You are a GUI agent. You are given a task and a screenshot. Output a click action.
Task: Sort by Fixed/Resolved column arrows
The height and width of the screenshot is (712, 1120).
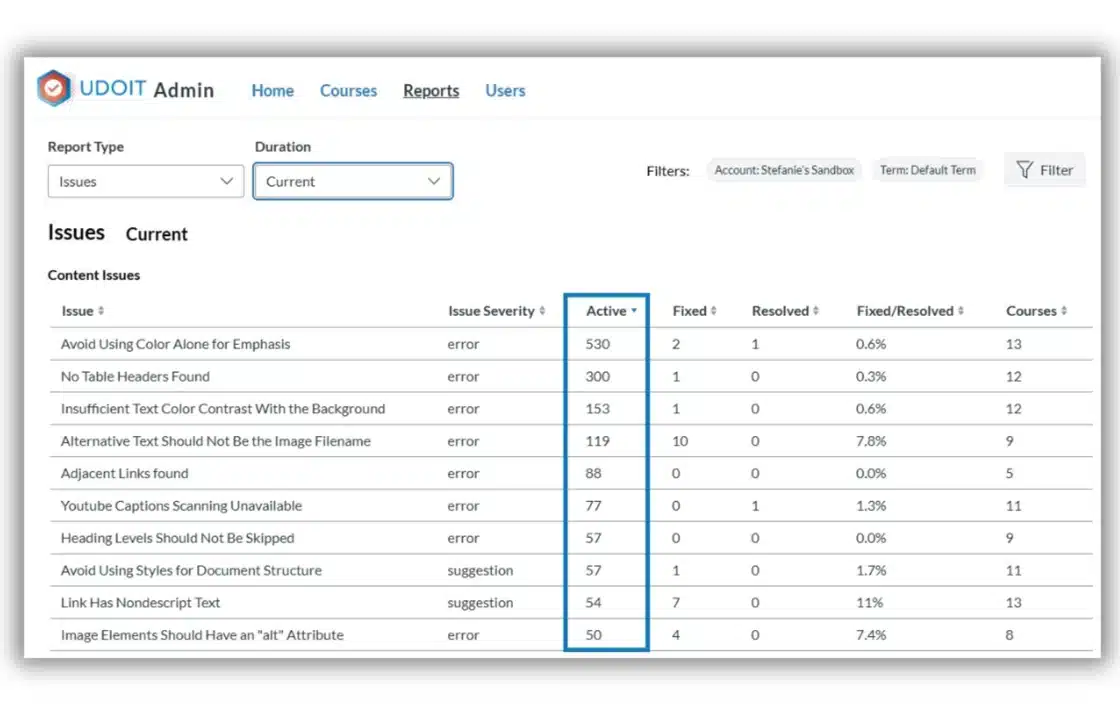click(960, 312)
